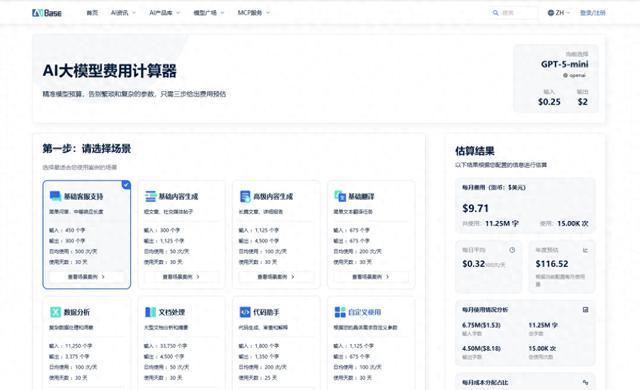Click the 基础翻译 translation icon
The height and width of the screenshot is (390, 640).
click(x=340, y=196)
